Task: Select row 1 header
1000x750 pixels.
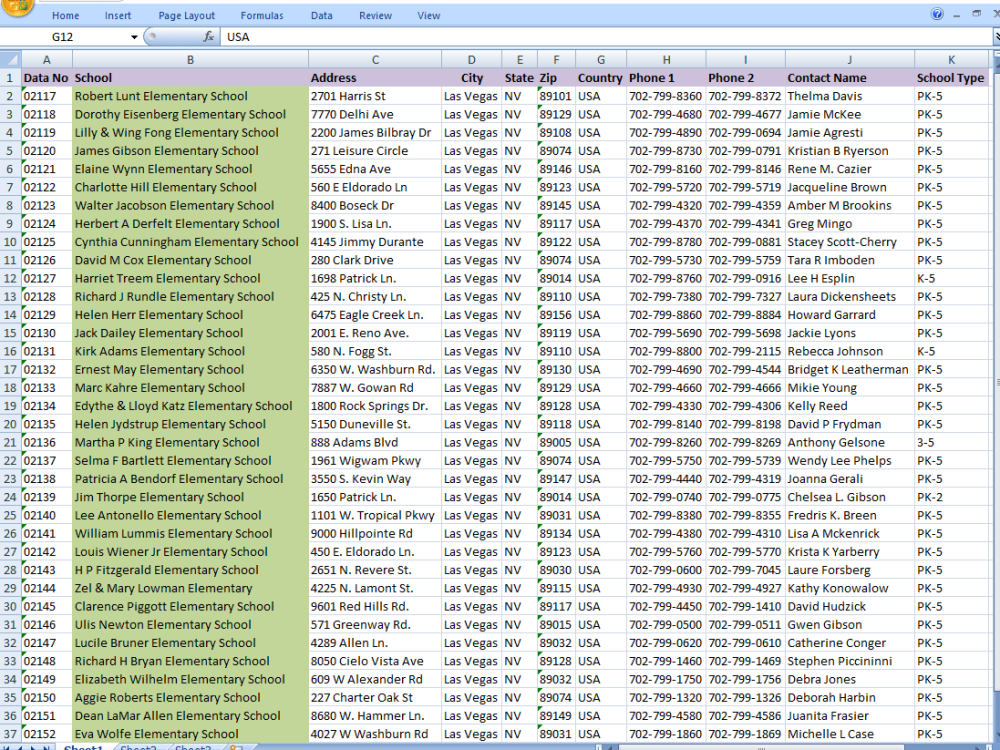Action: pos(10,78)
